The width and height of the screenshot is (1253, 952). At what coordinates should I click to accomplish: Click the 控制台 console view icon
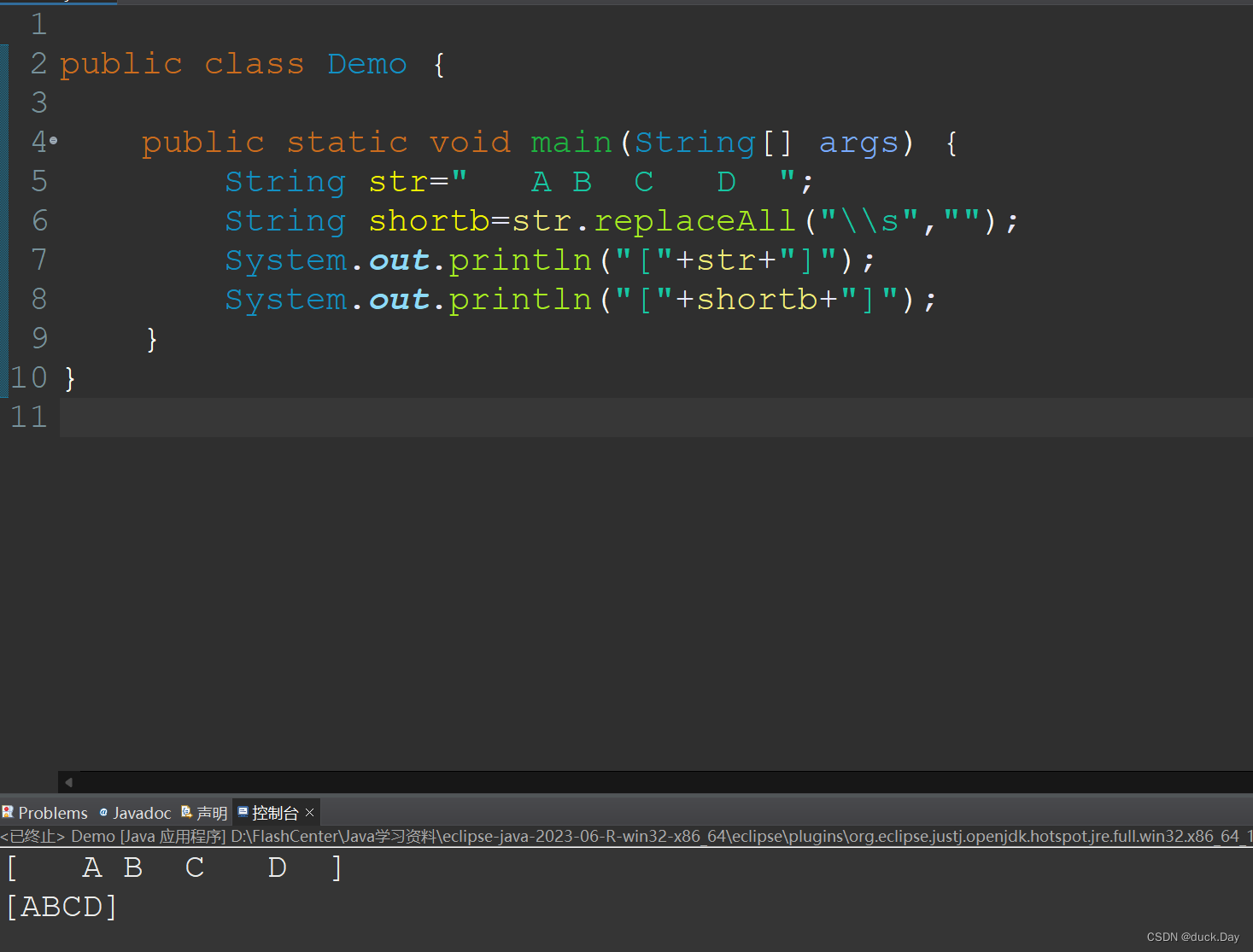(244, 812)
